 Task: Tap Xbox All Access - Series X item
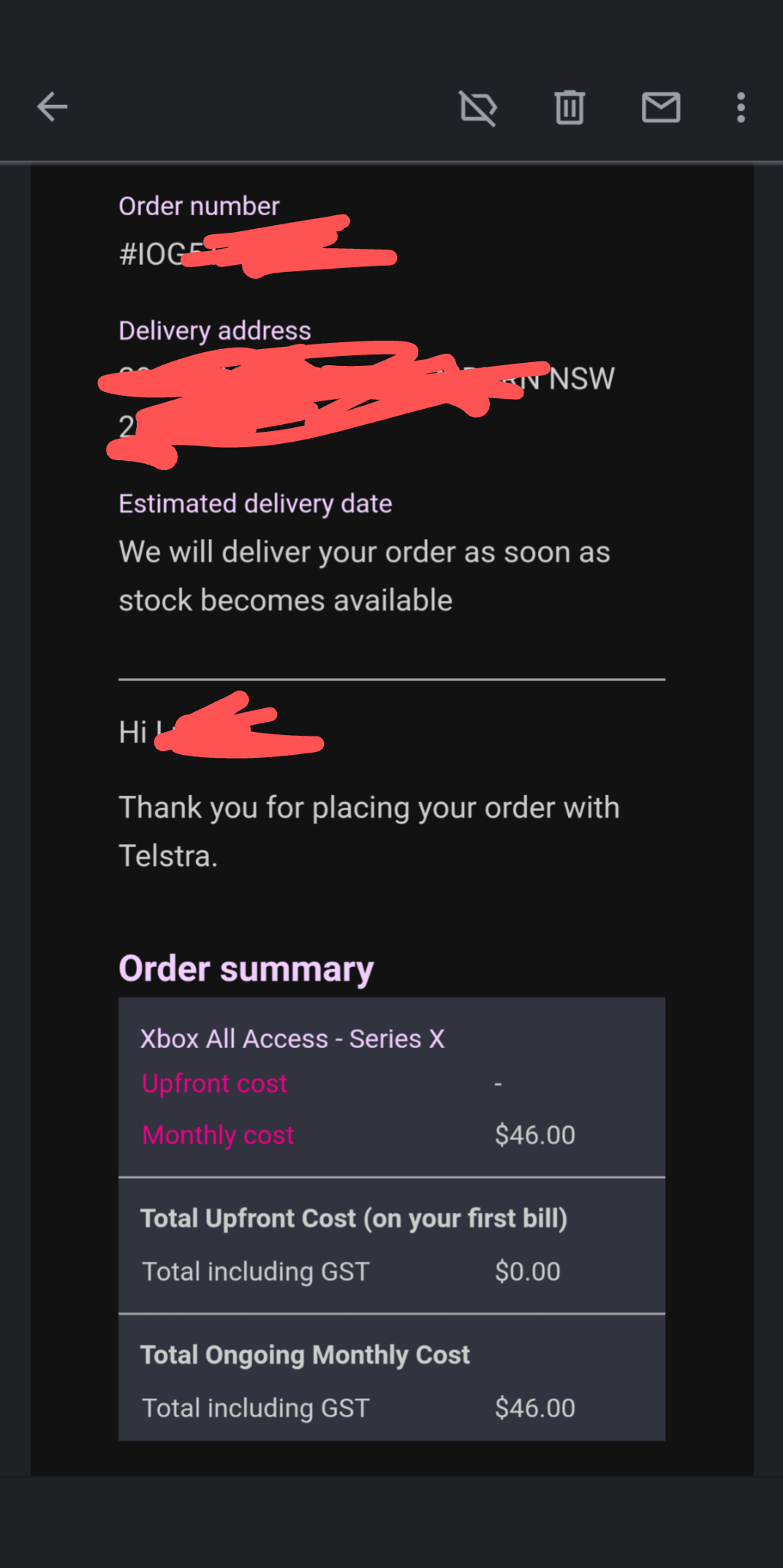(x=292, y=1039)
